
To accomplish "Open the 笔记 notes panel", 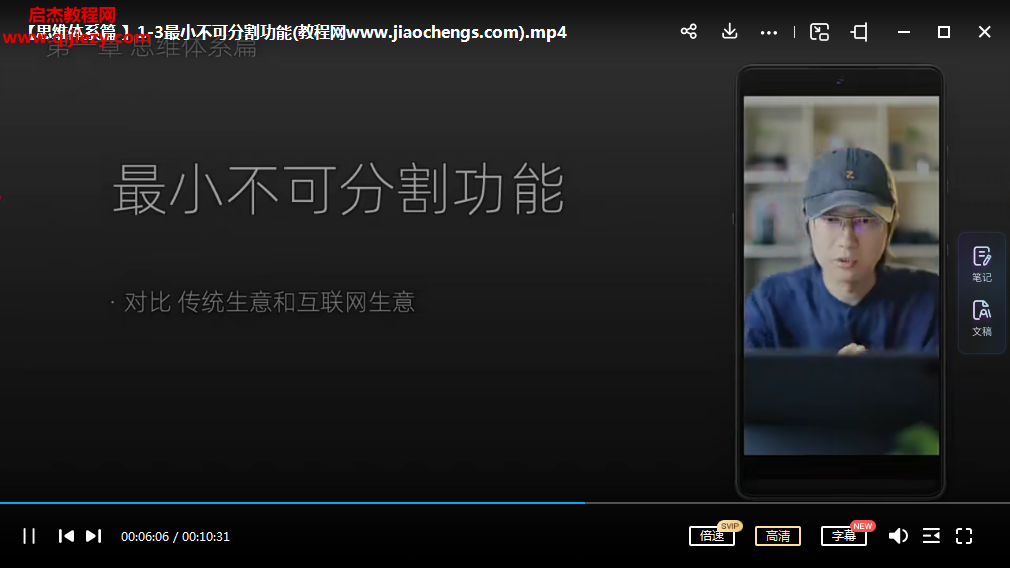I will 982,264.
